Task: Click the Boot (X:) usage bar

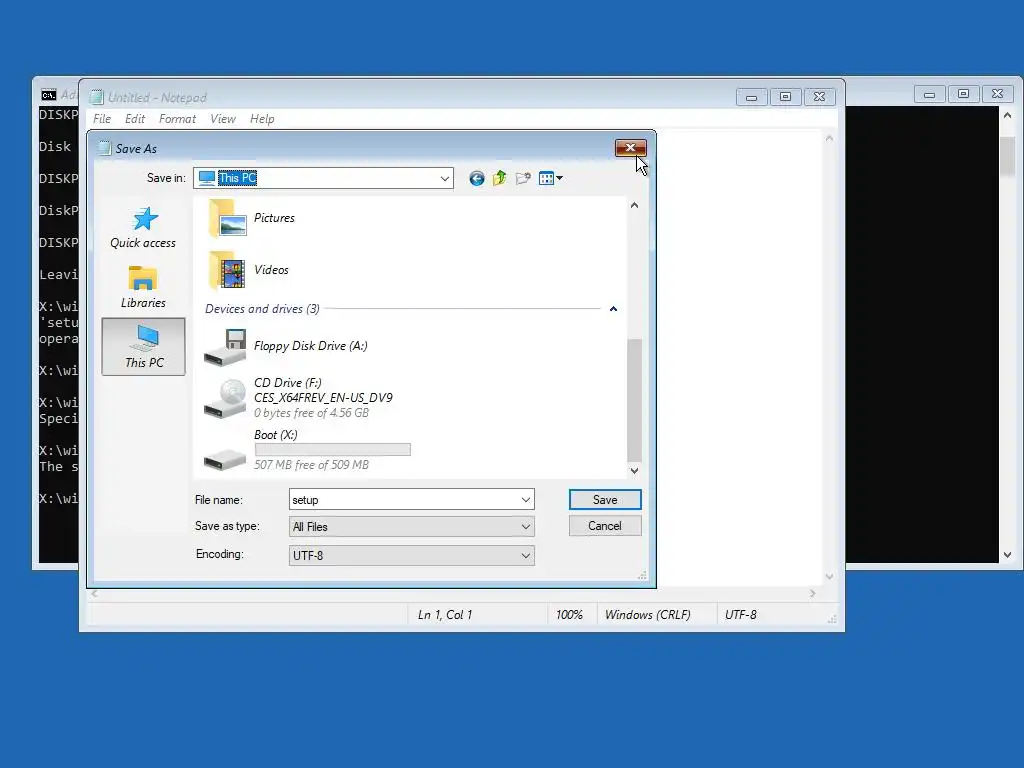Action: point(332,449)
